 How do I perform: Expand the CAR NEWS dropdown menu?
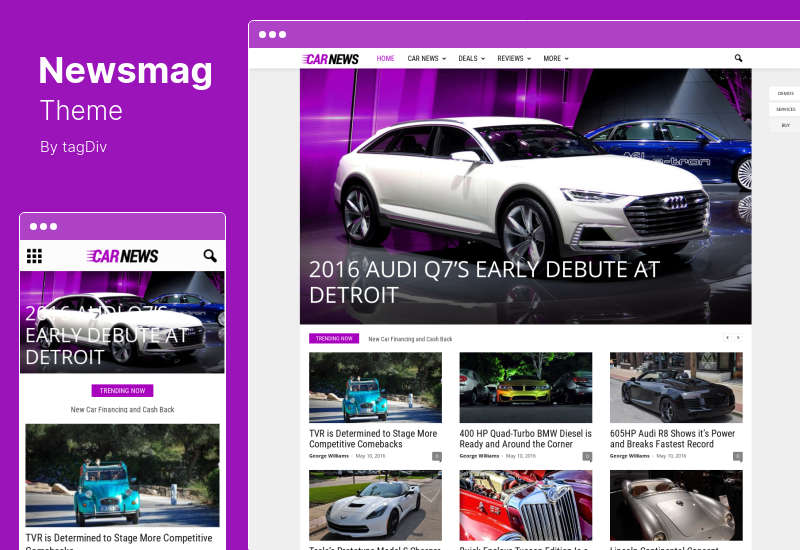tap(427, 59)
